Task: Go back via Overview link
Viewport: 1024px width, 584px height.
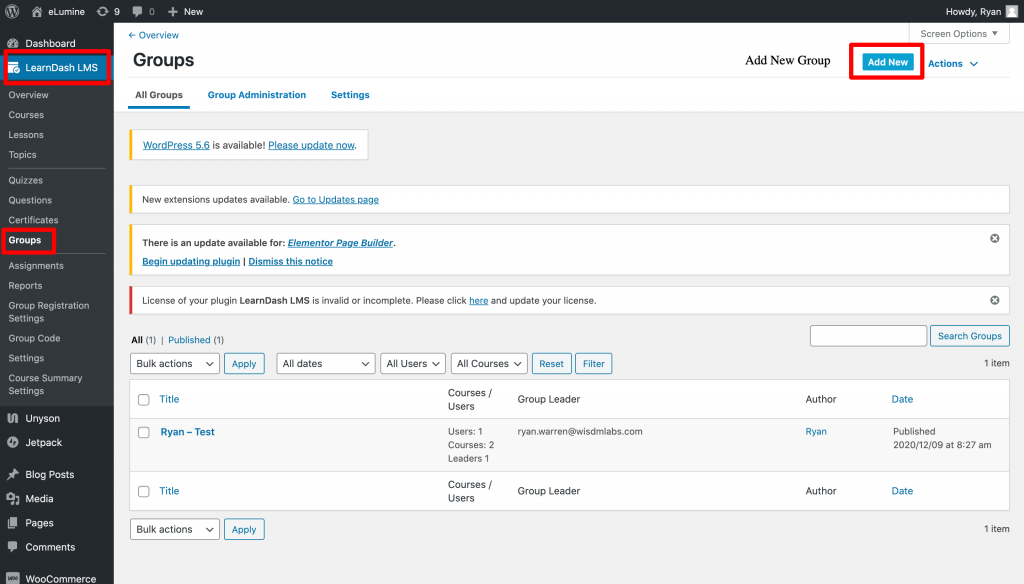Action: (153, 35)
